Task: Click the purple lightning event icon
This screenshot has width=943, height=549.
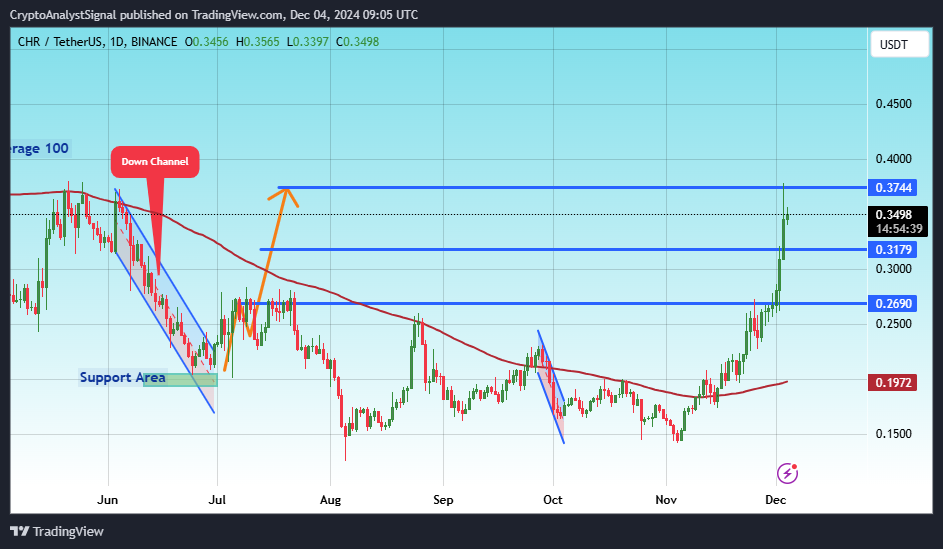Action: click(787, 473)
